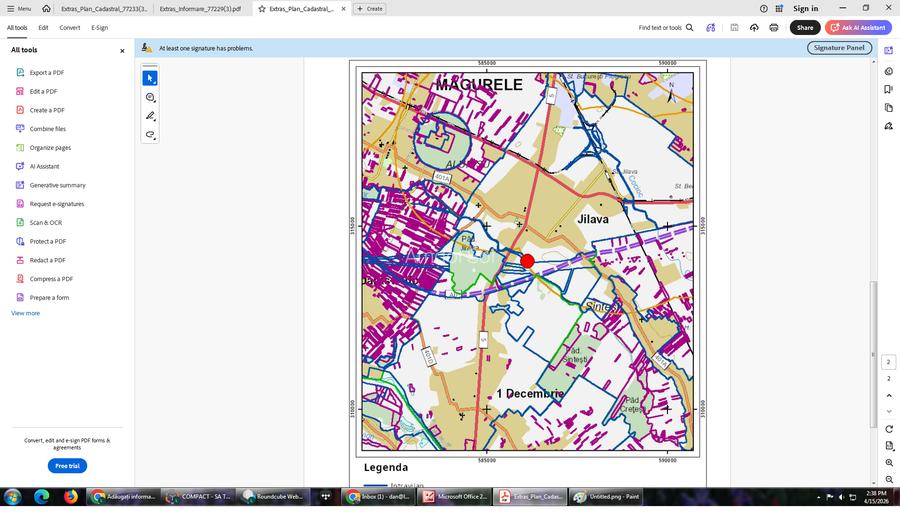Click the Signature Panel button
The image size is (900, 527).
tap(839, 48)
